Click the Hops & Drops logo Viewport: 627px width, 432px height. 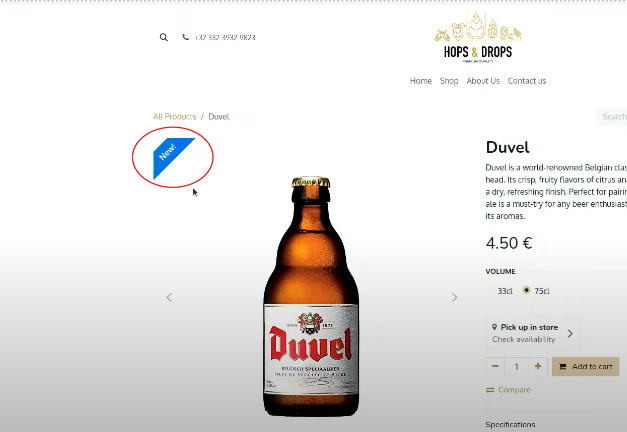(478, 38)
